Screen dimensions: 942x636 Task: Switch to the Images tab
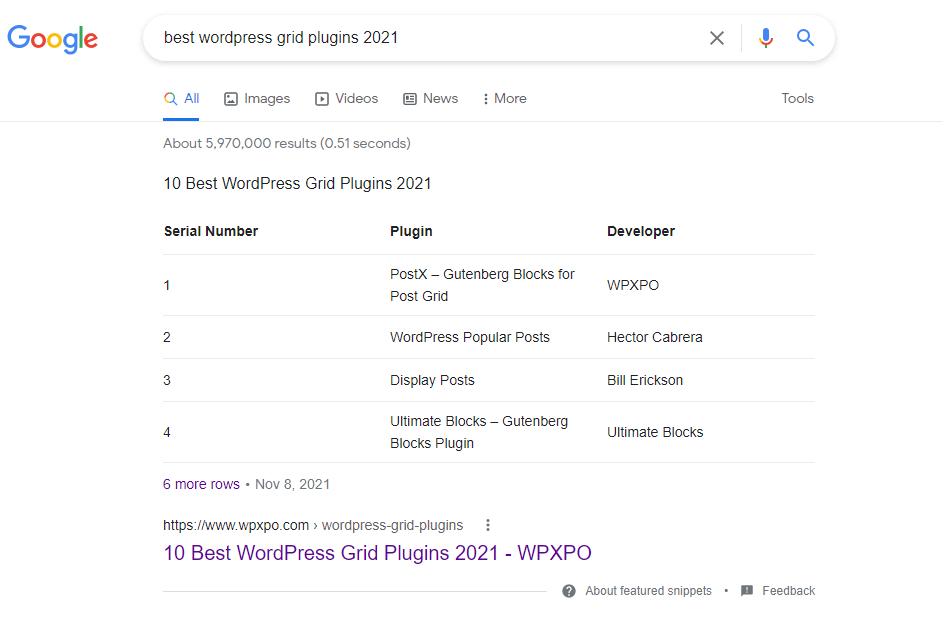pyautogui.click(x=257, y=98)
